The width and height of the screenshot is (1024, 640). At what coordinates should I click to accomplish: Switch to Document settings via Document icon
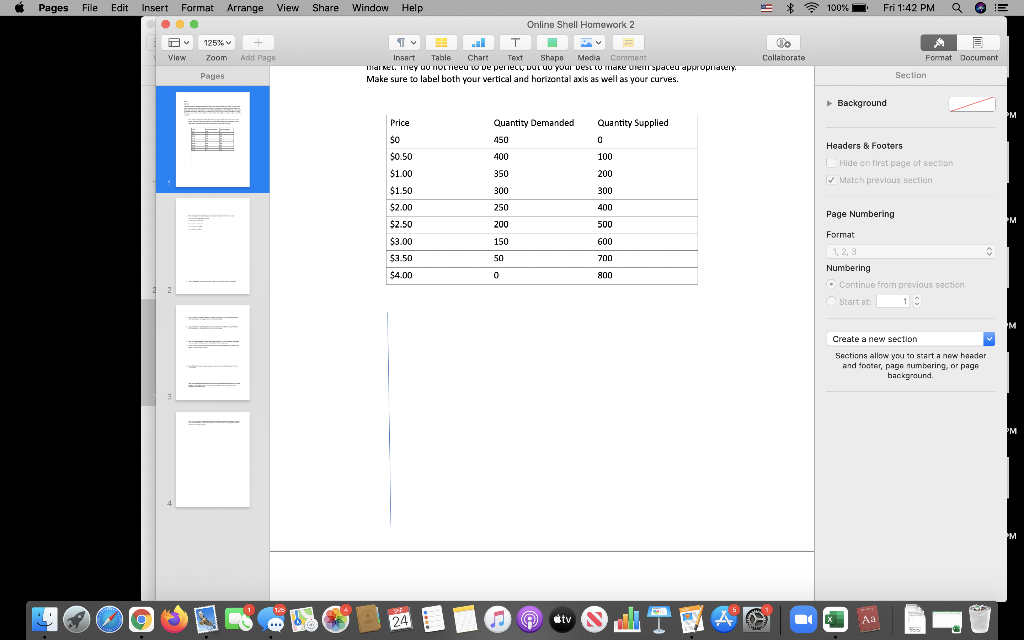pos(978,42)
